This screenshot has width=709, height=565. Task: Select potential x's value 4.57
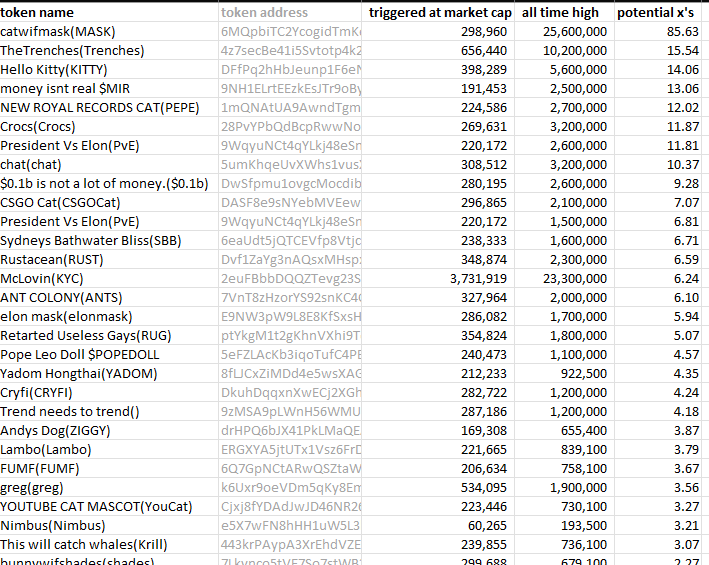658,354
